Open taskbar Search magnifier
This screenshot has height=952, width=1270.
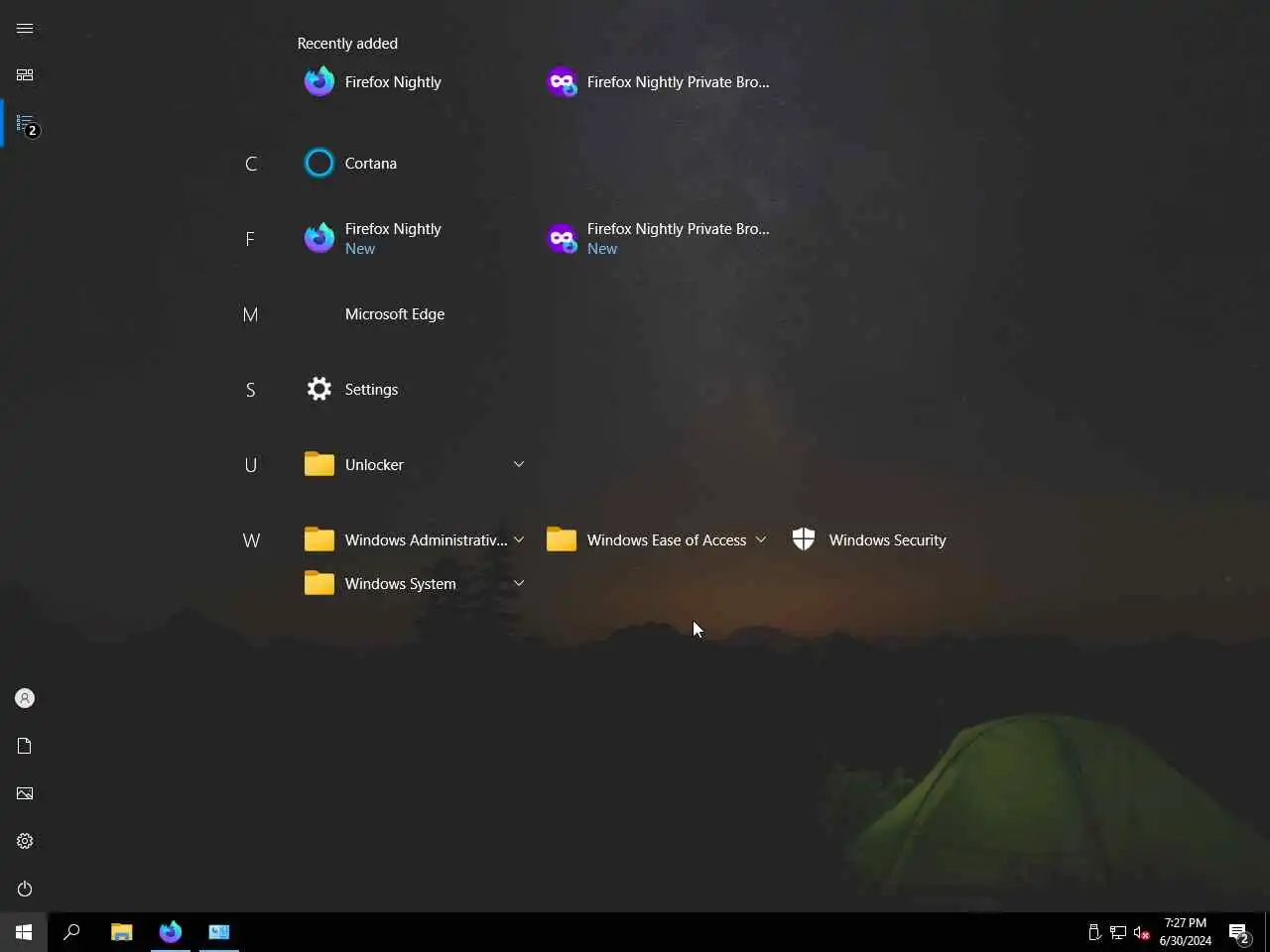pyautogui.click(x=71, y=932)
